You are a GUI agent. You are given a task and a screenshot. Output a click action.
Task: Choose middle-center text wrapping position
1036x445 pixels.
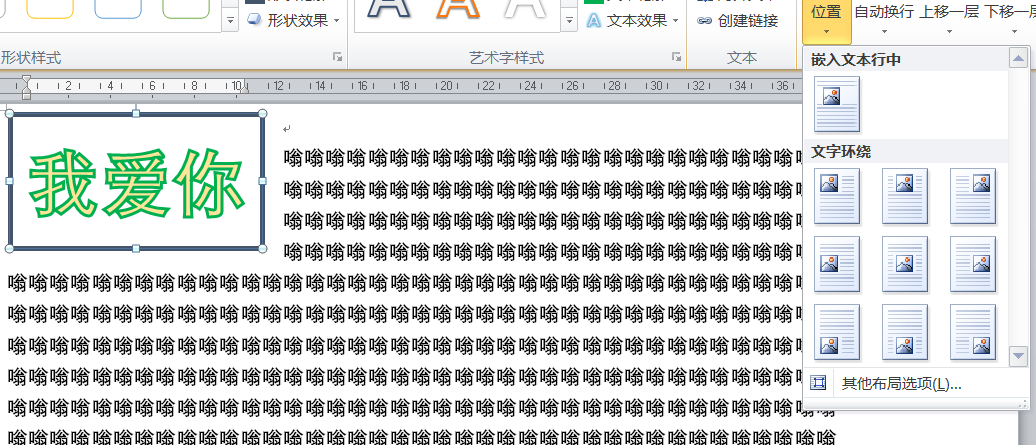[x=905, y=264]
